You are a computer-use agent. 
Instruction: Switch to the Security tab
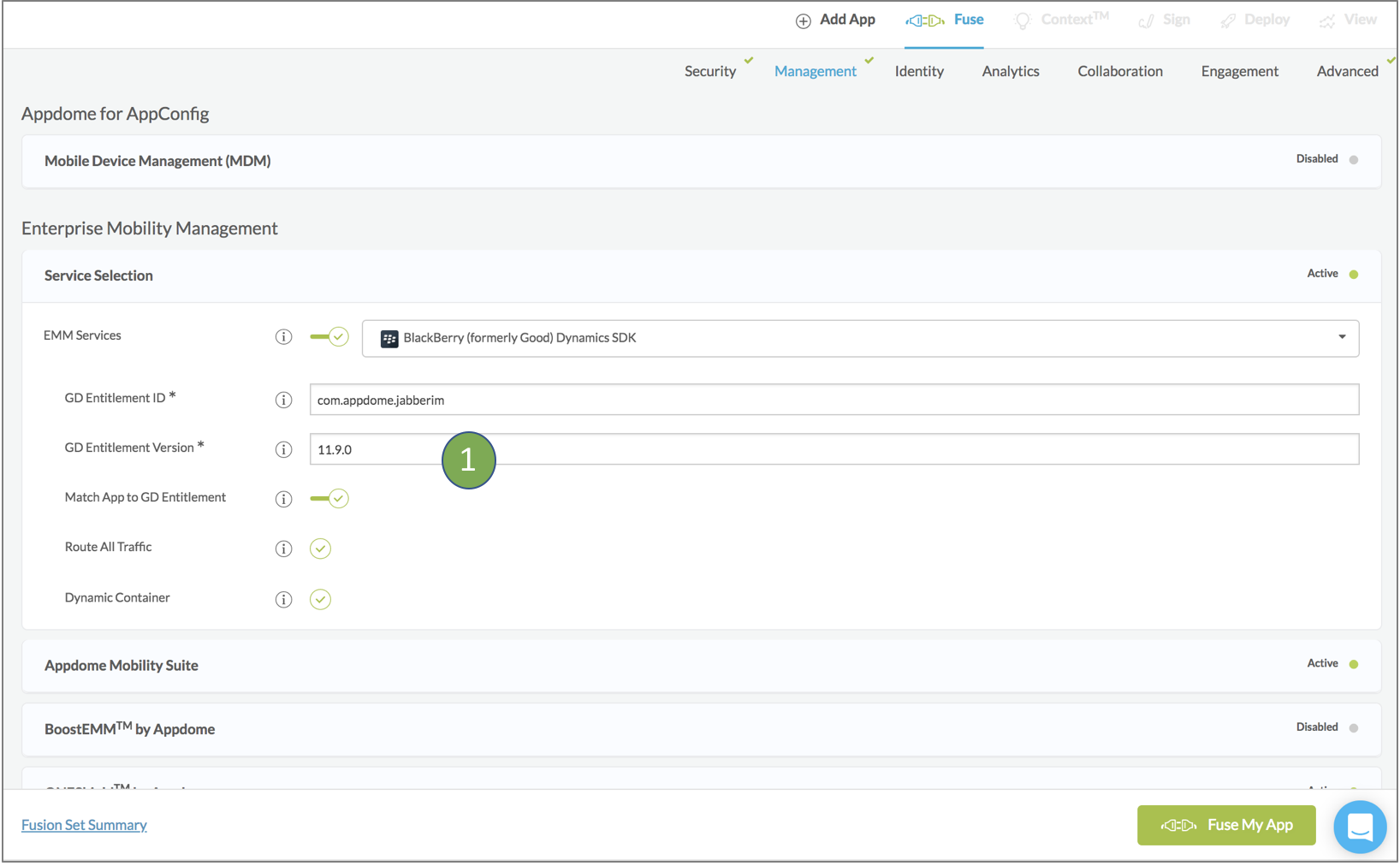[x=710, y=71]
